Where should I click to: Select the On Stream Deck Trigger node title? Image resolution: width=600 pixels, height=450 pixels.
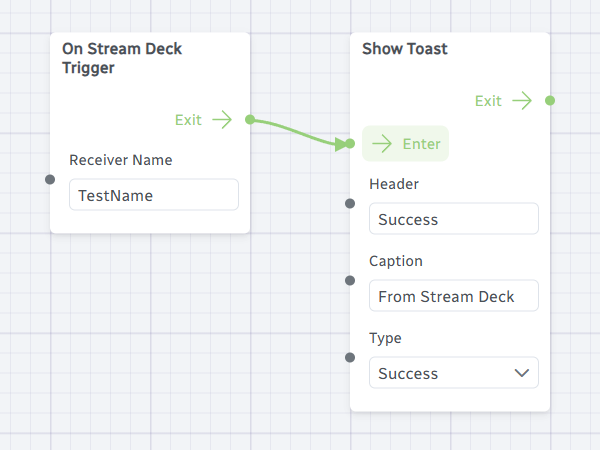tap(122, 58)
